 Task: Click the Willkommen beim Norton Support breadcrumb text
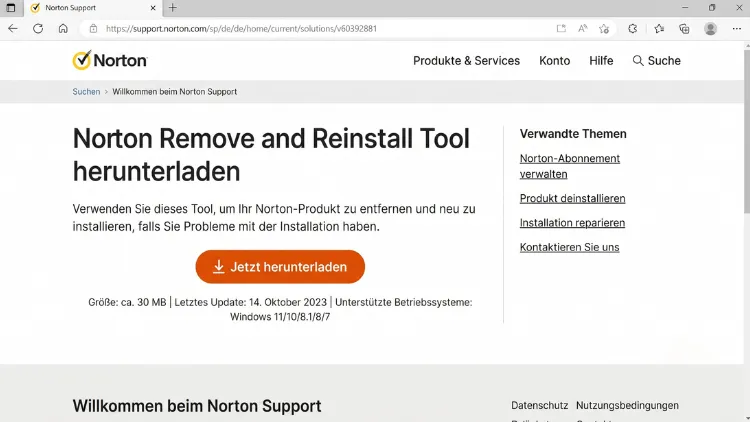coord(175,92)
